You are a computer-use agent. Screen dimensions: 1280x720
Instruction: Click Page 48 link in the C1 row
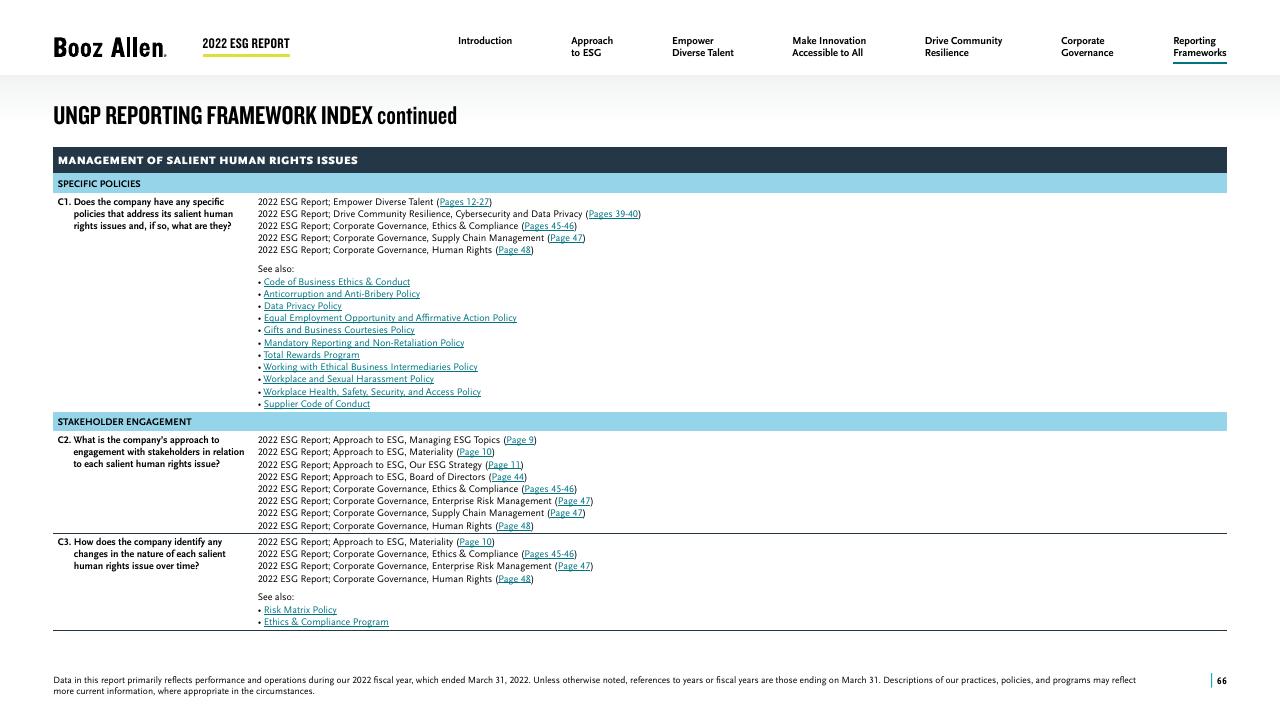coord(514,250)
